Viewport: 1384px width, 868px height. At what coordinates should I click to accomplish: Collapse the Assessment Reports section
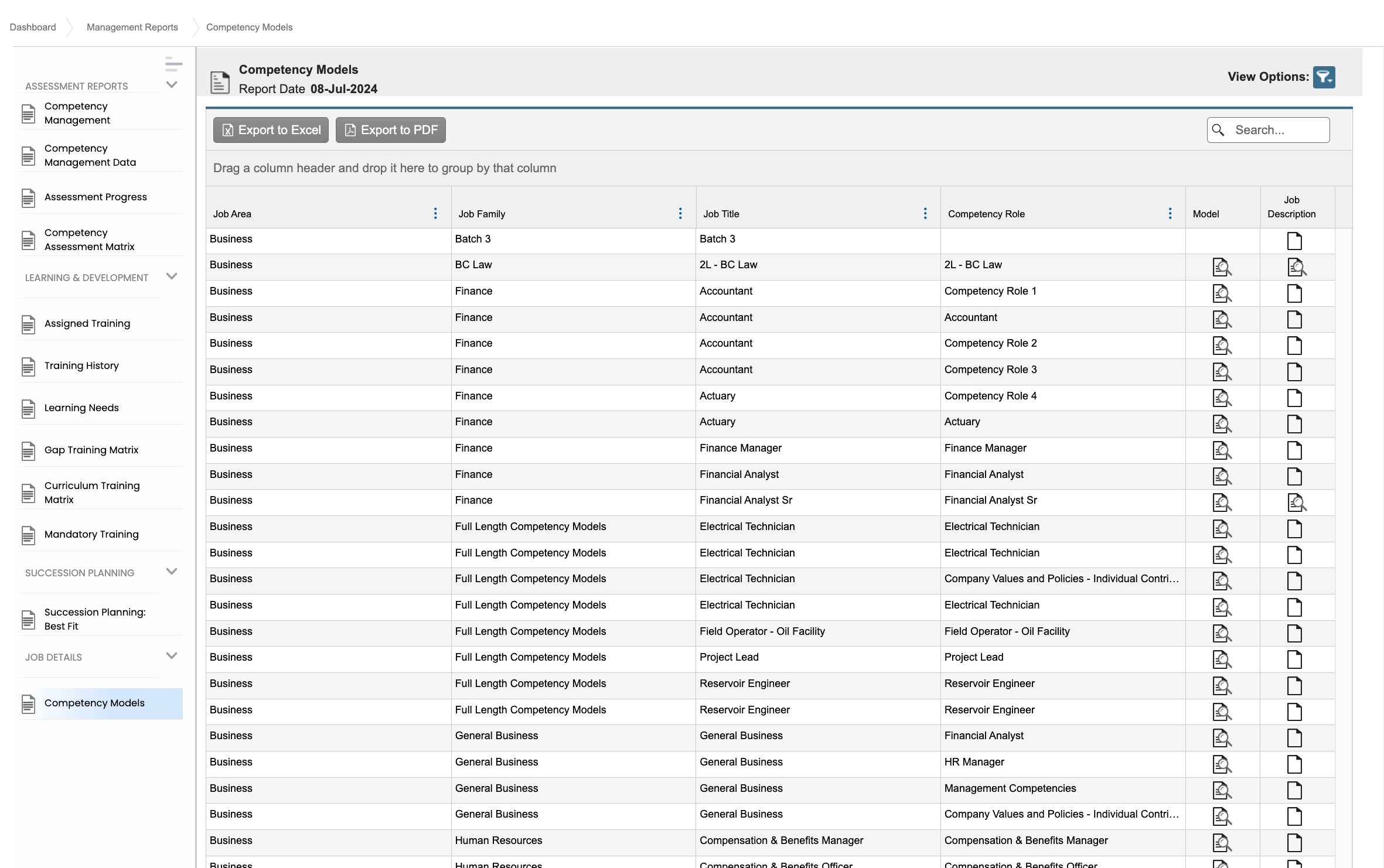click(172, 85)
